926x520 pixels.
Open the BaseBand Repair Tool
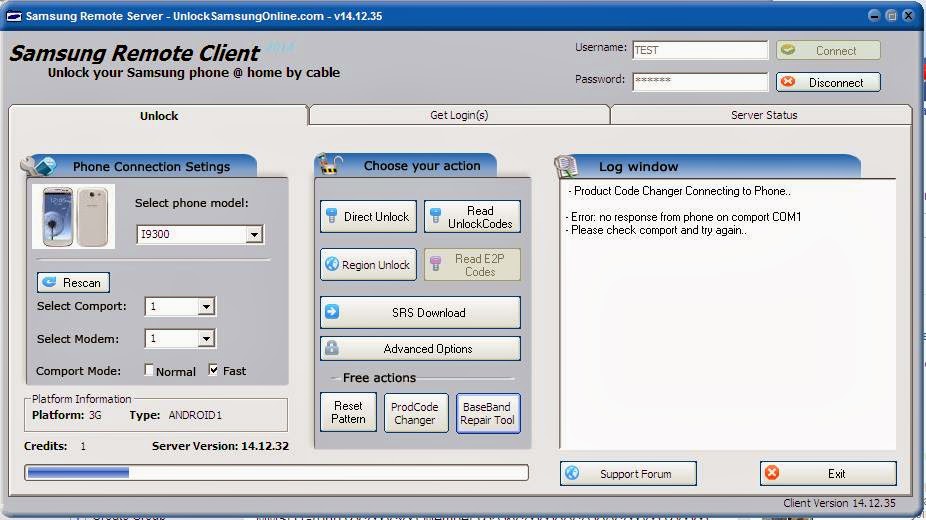pyautogui.click(x=488, y=413)
